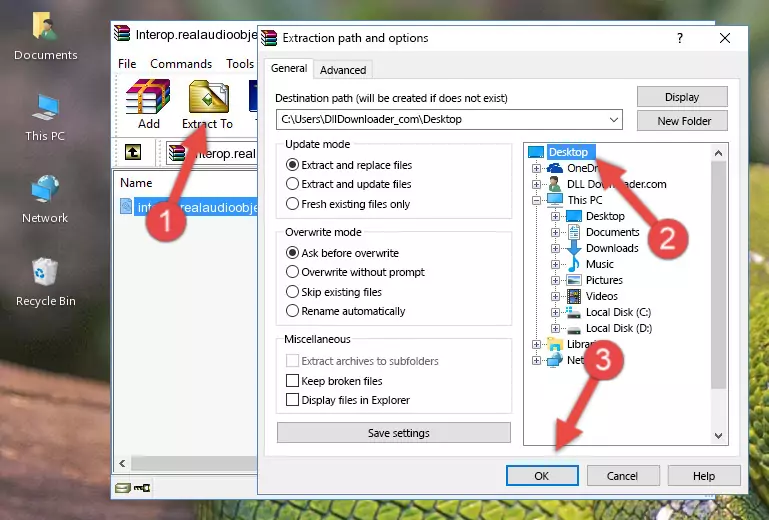Expand the Downloads tree node
Screen dimensions: 769x520
(x=555, y=248)
